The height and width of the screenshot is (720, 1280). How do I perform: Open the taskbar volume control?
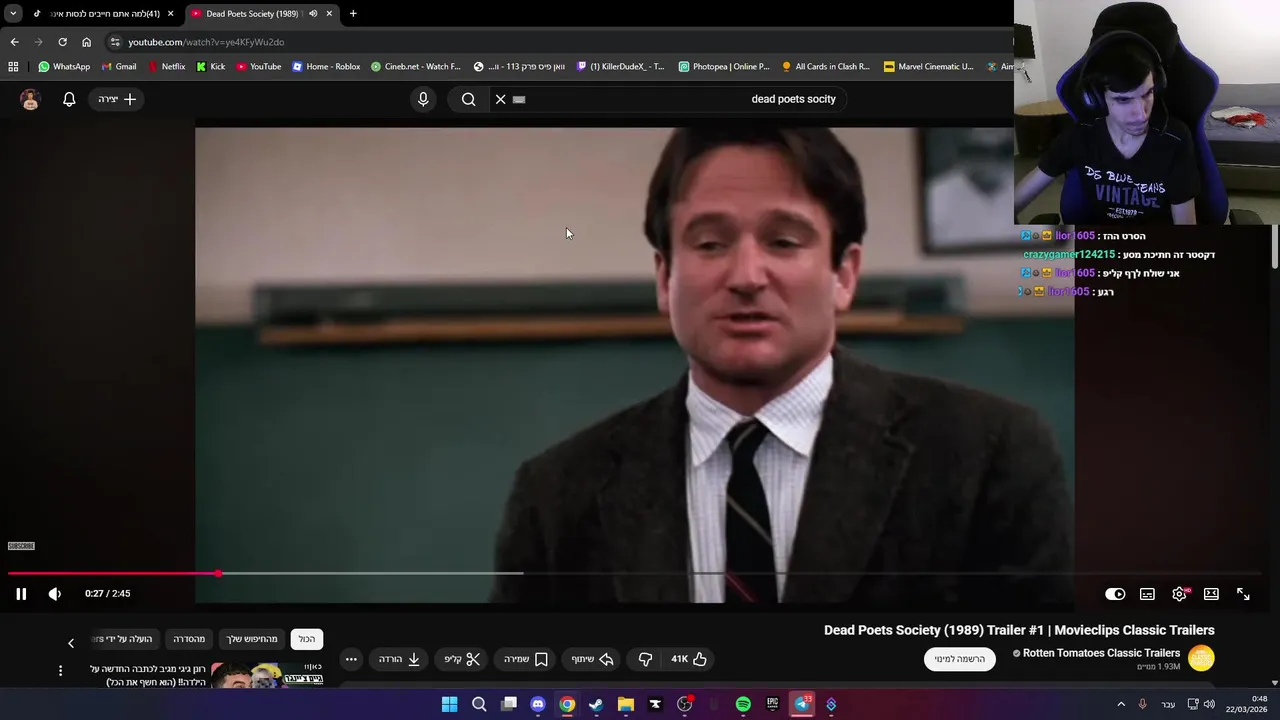(1209, 704)
